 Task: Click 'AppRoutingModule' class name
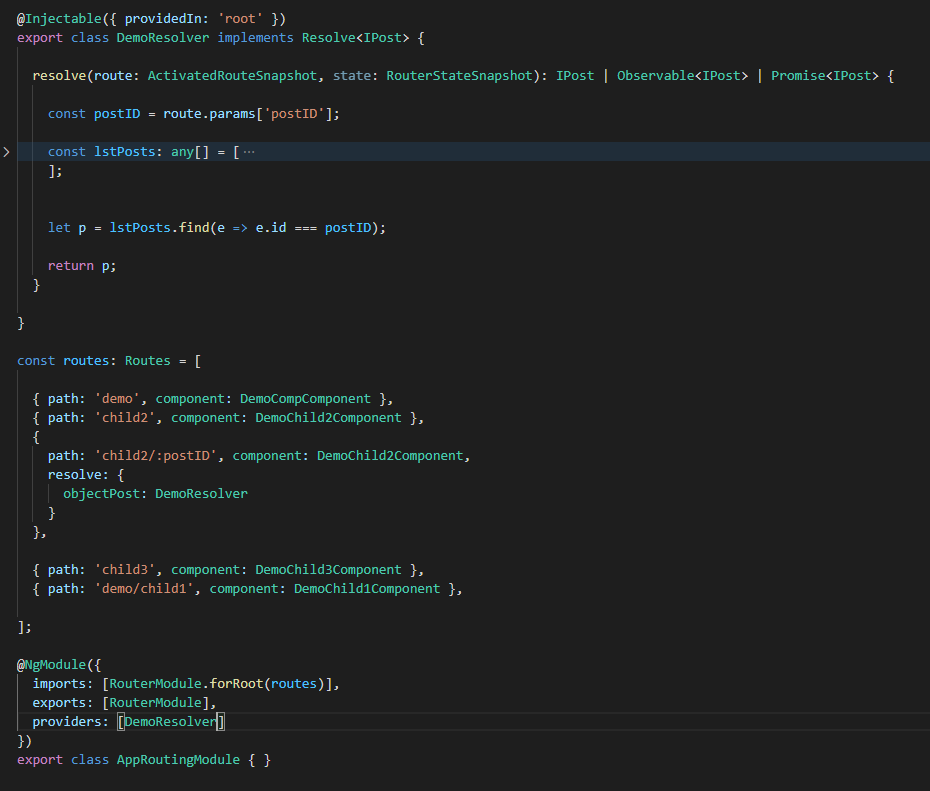pos(179,759)
